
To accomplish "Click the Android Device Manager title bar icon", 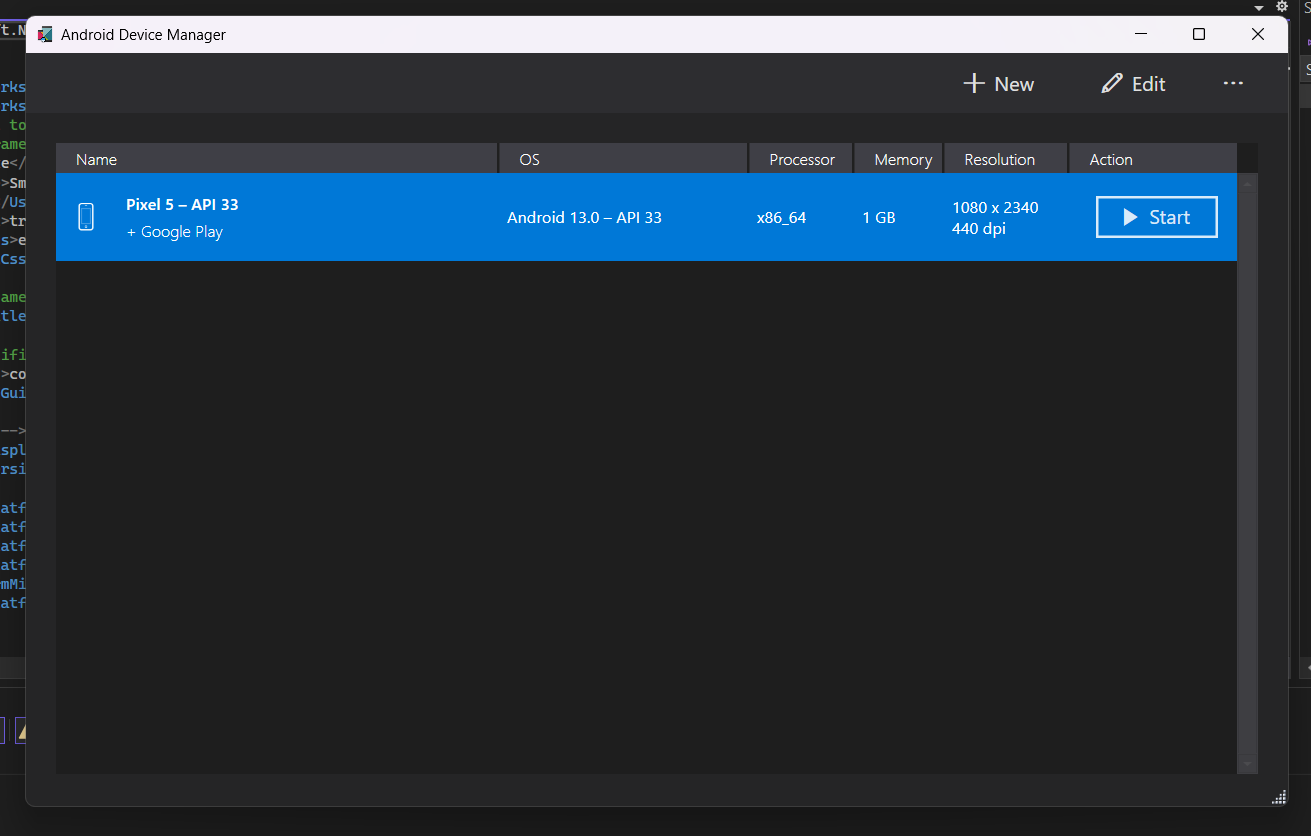I will [45, 34].
